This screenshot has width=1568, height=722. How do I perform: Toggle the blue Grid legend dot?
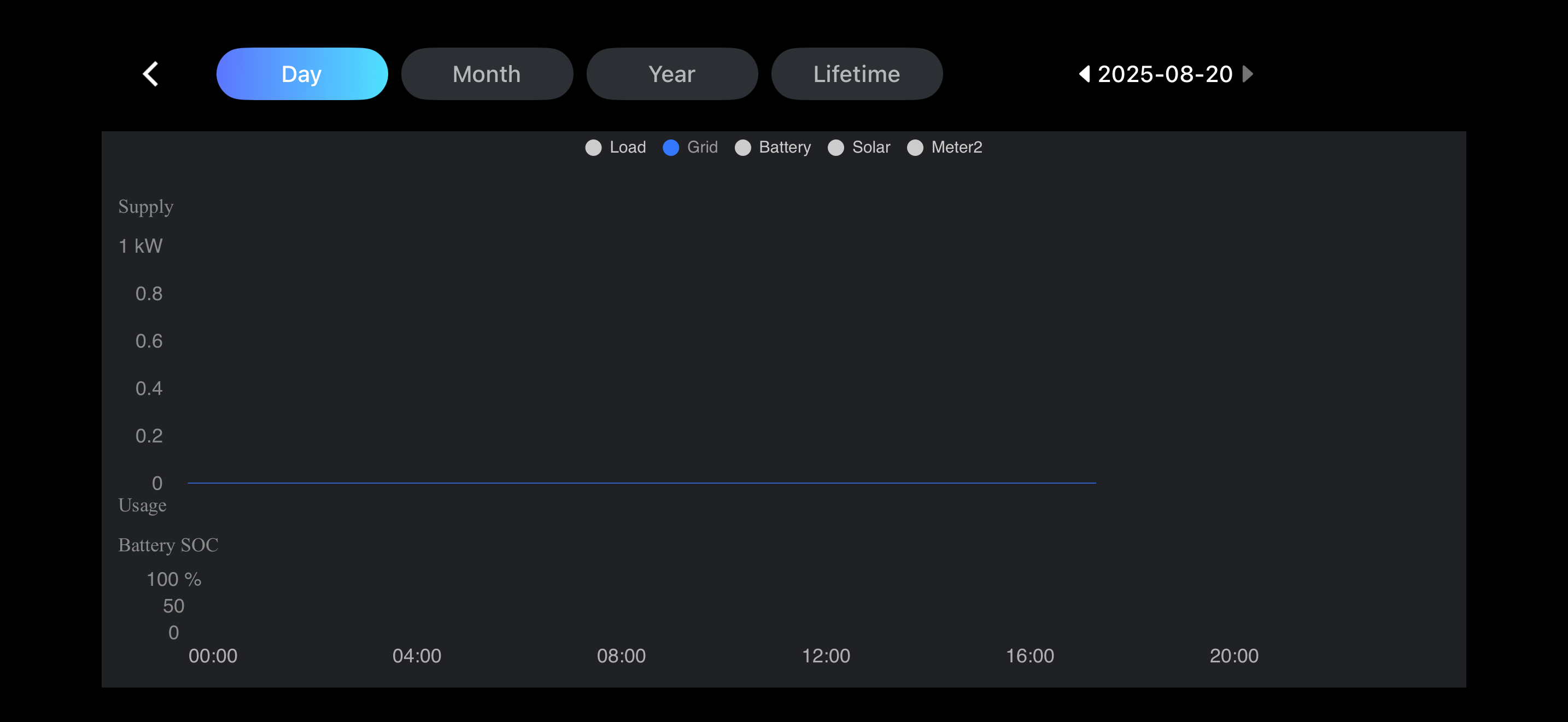pyautogui.click(x=670, y=147)
